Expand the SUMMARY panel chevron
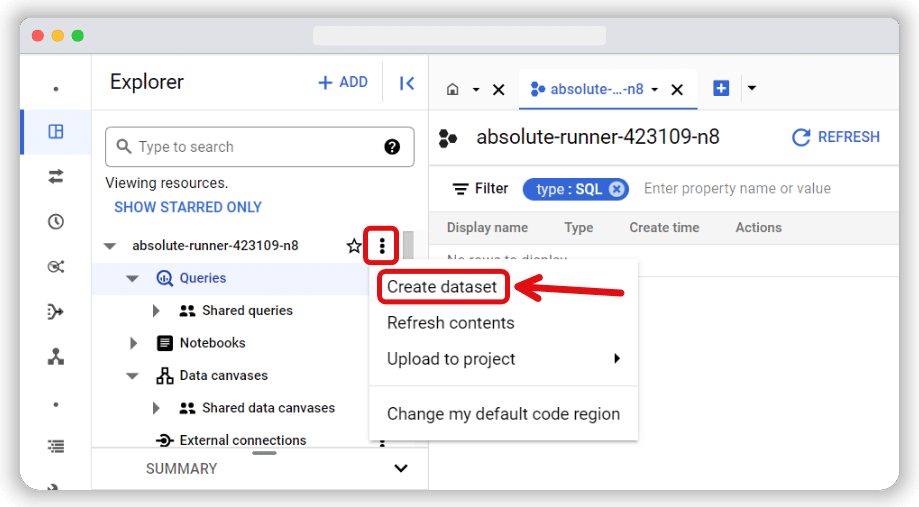The image size is (919, 507). [401, 468]
